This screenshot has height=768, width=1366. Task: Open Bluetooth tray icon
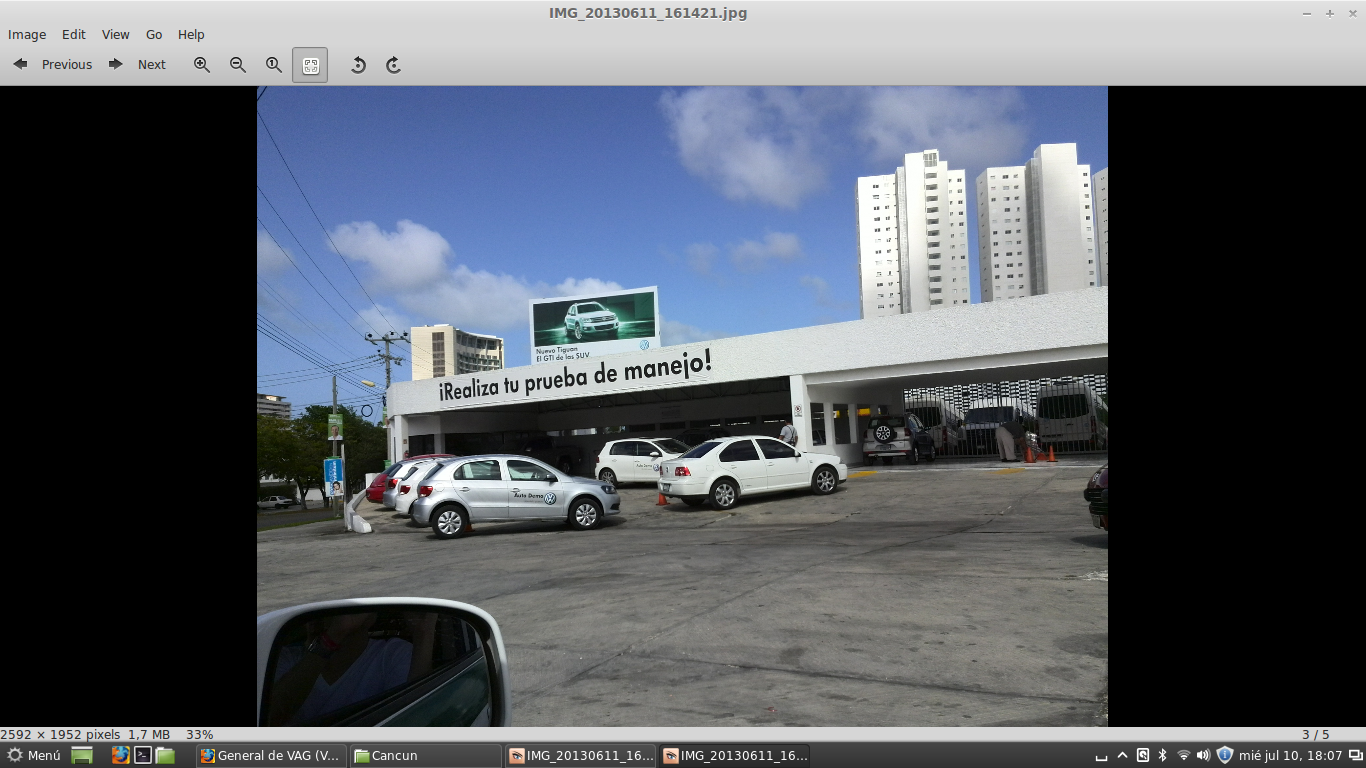pos(1162,755)
